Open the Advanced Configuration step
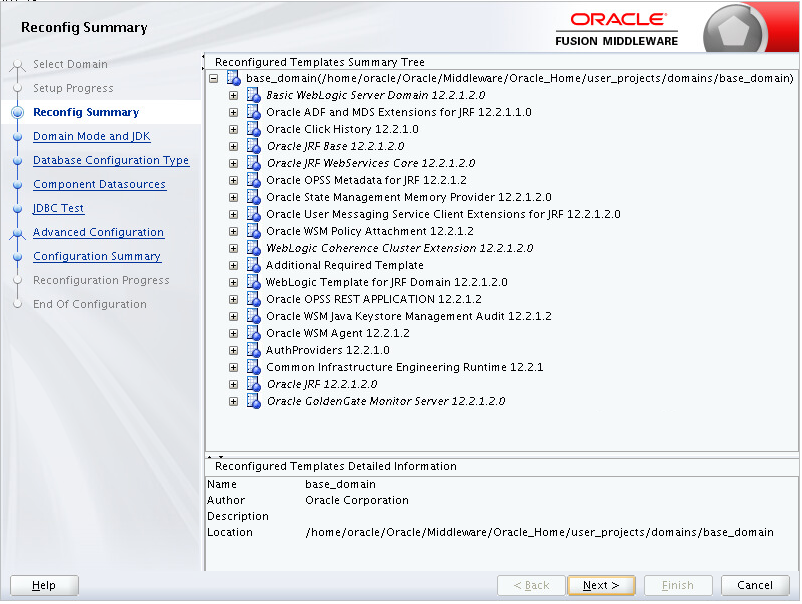 98,232
